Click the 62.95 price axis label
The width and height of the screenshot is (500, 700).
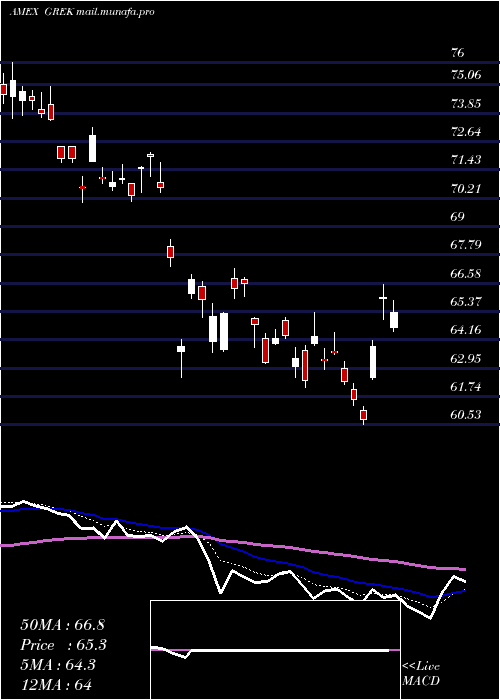click(466, 358)
